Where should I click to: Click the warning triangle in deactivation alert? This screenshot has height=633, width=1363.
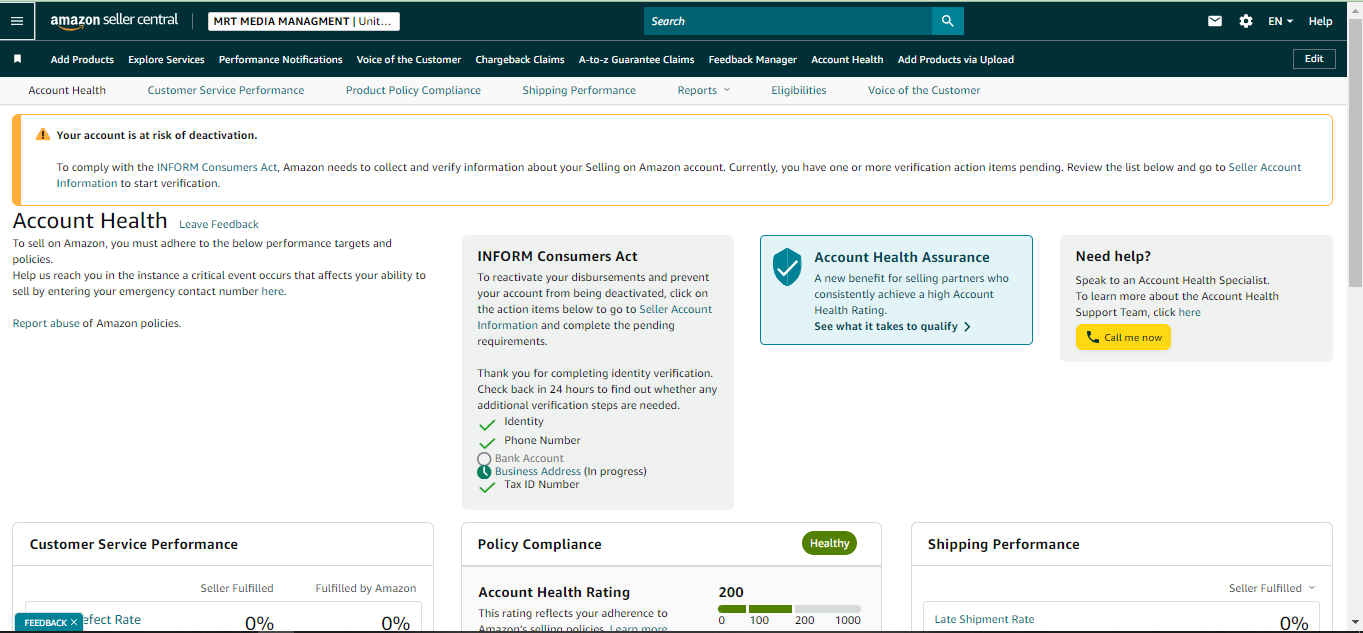pyautogui.click(x=43, y=134)
